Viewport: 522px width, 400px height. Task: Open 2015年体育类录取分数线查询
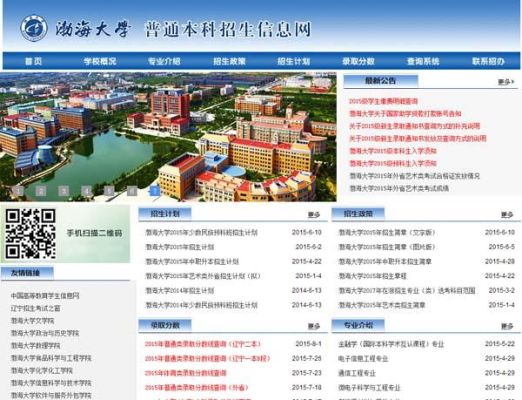point(185,373)
